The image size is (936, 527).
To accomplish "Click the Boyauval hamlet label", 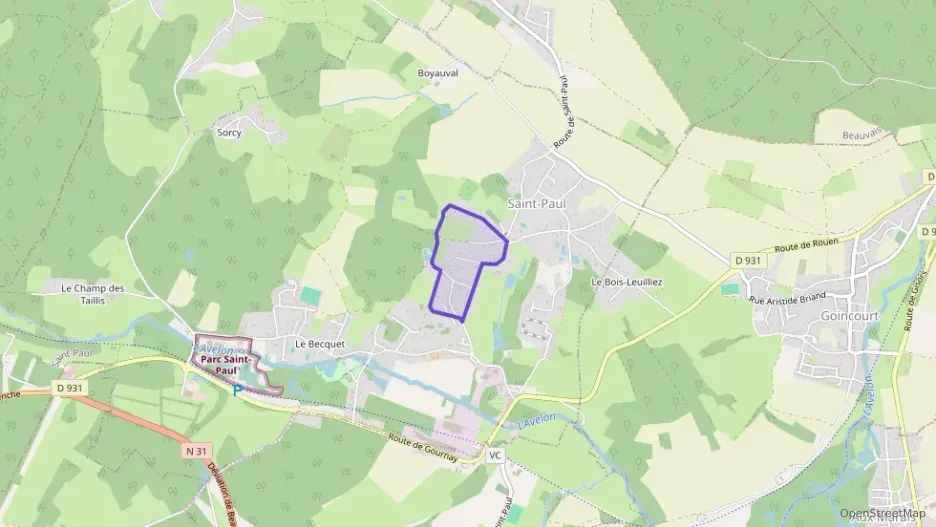I will click(438, 73).
